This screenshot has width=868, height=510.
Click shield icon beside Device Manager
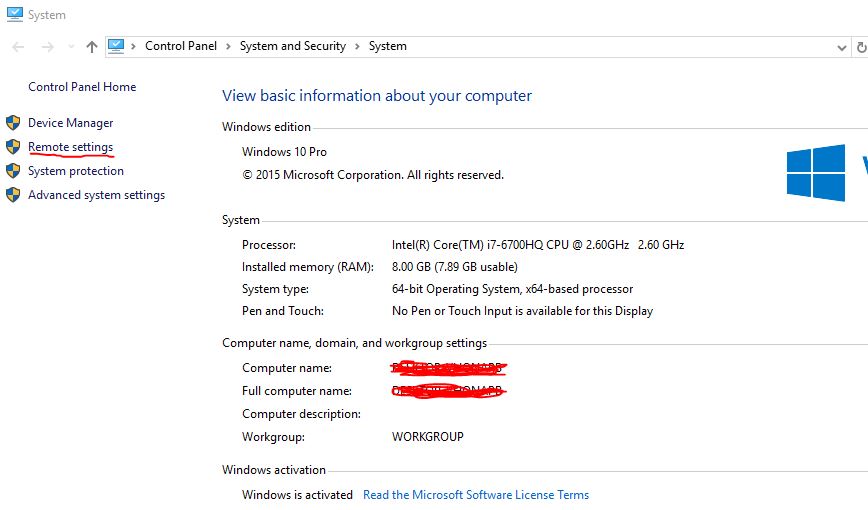pyautogui.click(x=13, y=122)
